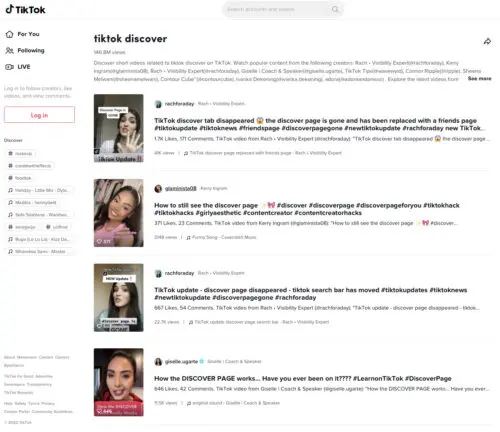Open the LIVE section
The width and height of the screenshot is (500, 432).
pos(18,67)
